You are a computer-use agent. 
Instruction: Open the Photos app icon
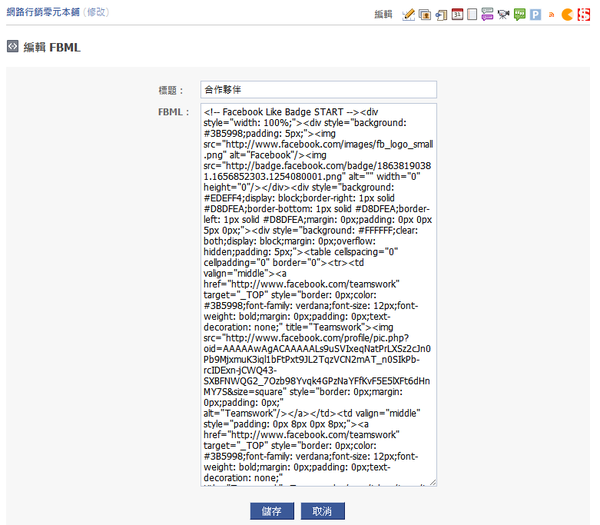point(425,15)
